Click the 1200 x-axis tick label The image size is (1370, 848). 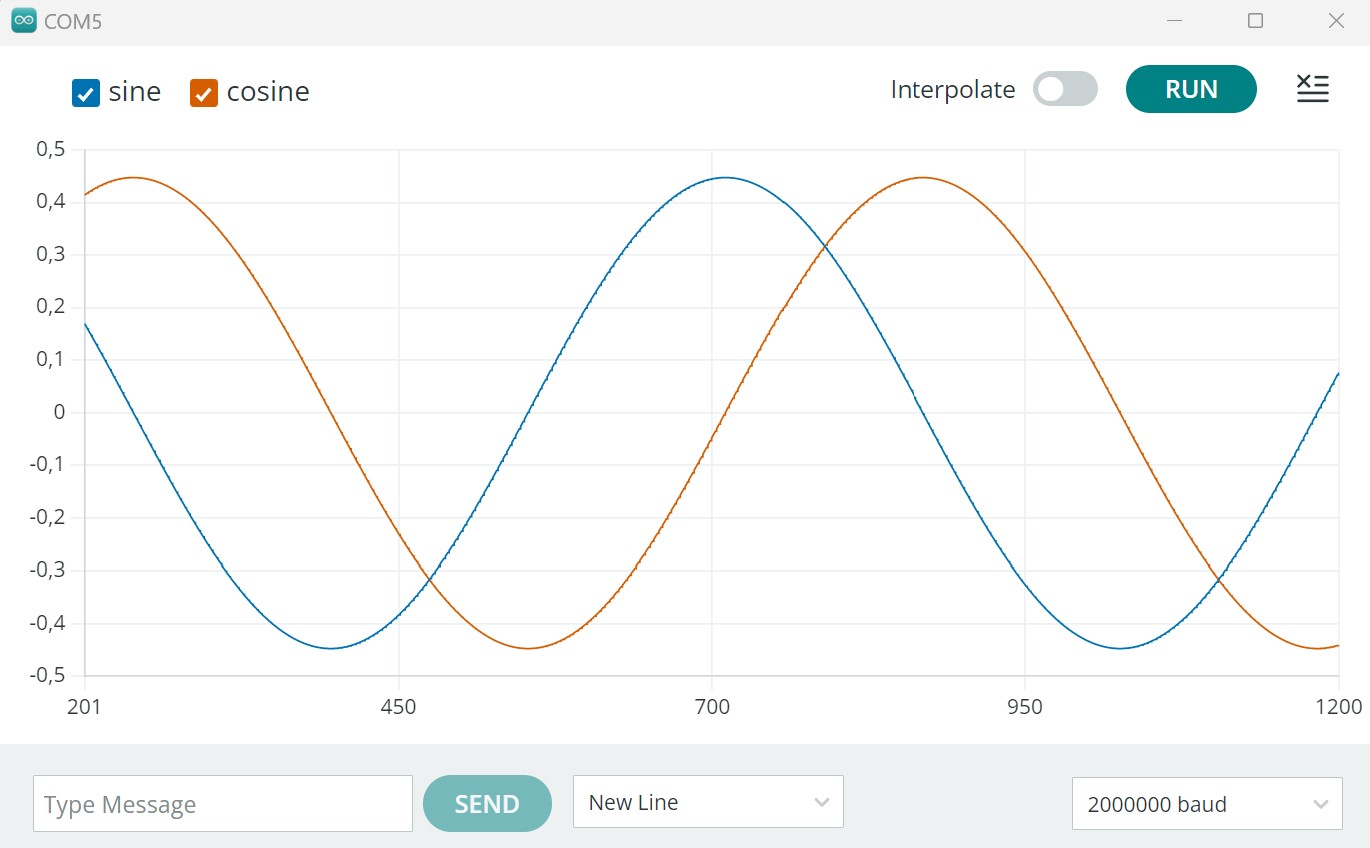coord(1338,708)
